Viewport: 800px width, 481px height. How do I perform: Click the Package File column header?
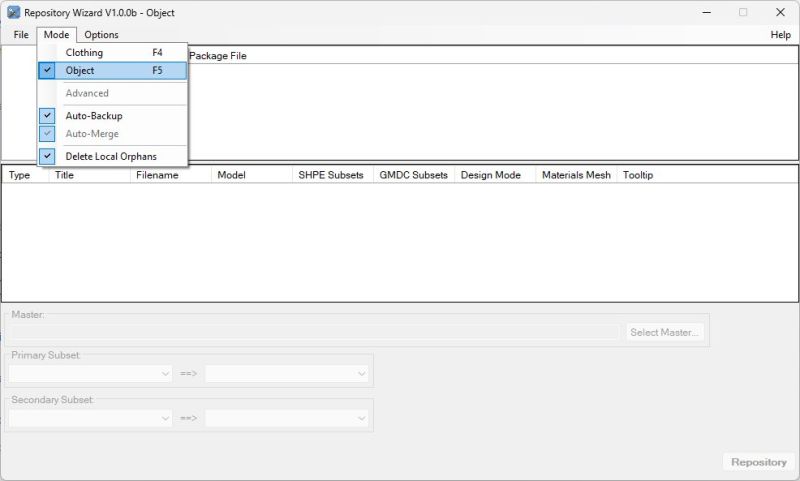tap(217, 56)
